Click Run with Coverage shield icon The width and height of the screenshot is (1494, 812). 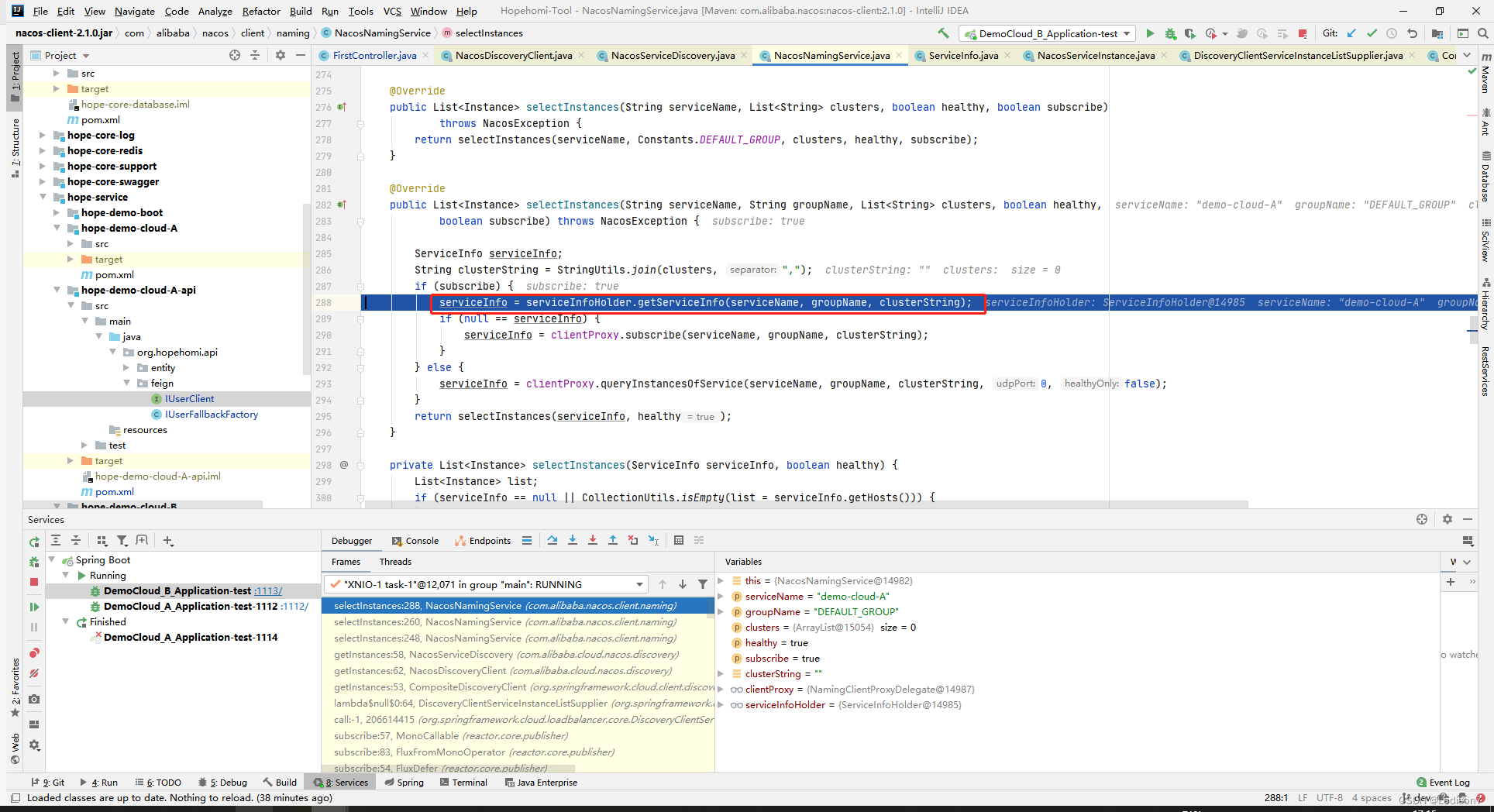tap(1189, 33)
